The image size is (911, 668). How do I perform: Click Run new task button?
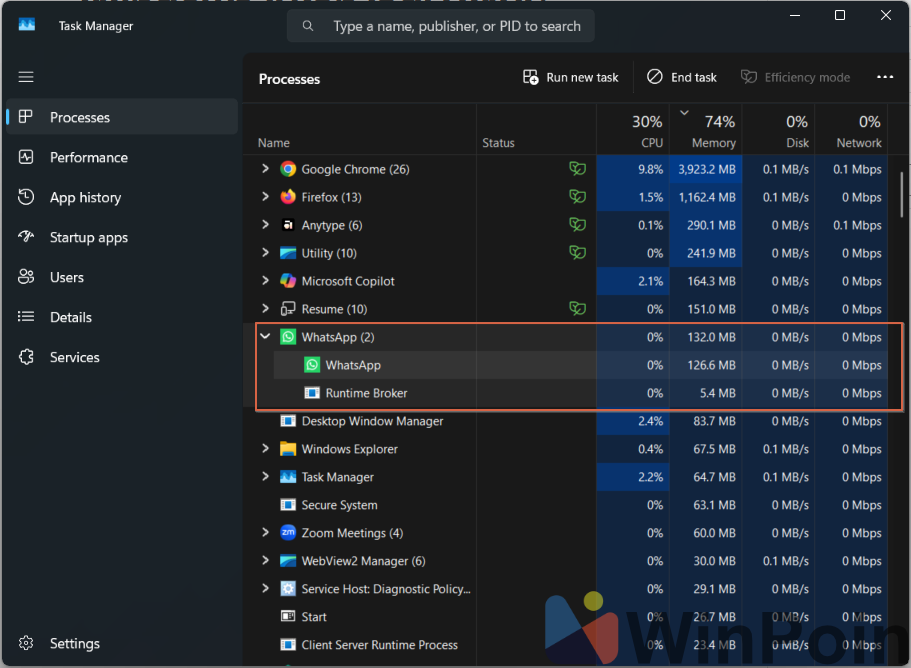point(571,77)
